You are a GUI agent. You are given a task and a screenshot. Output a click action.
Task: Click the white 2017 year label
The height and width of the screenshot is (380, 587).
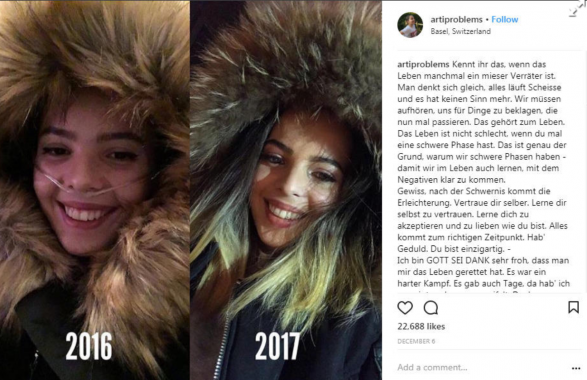point(277,346)
